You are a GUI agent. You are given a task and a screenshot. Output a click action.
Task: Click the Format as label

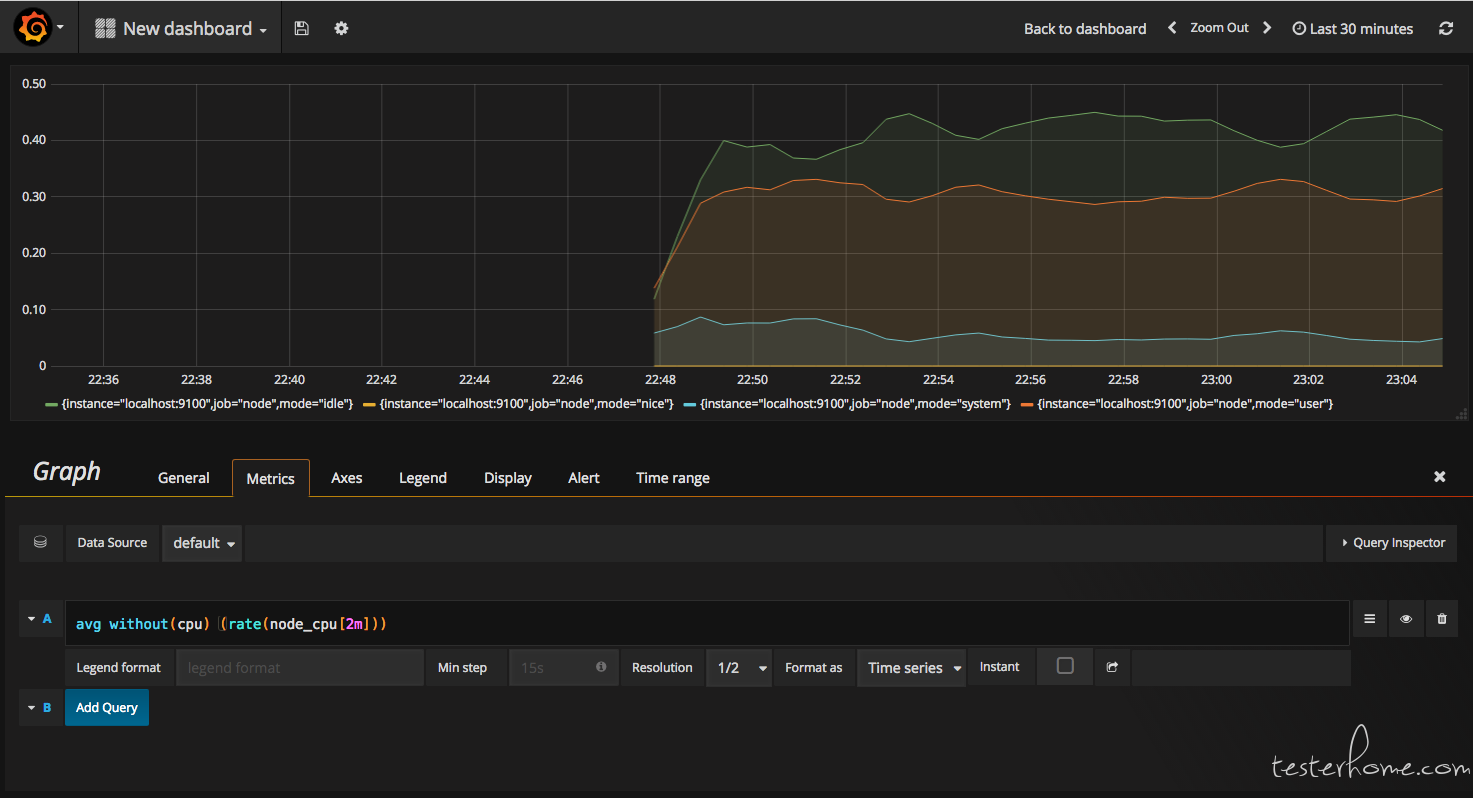point(814,667)
